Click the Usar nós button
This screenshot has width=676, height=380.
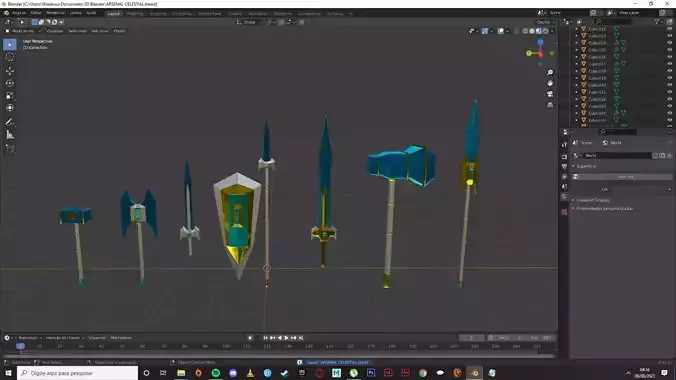tap(625, 177)
